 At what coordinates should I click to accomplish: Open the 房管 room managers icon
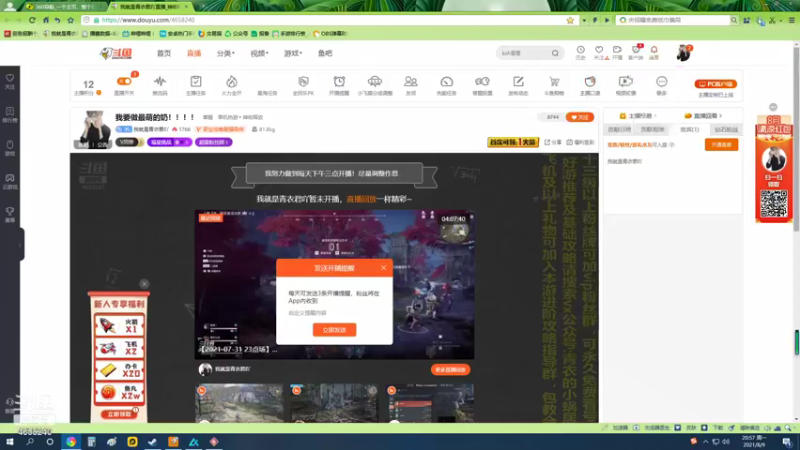(411, 81)
